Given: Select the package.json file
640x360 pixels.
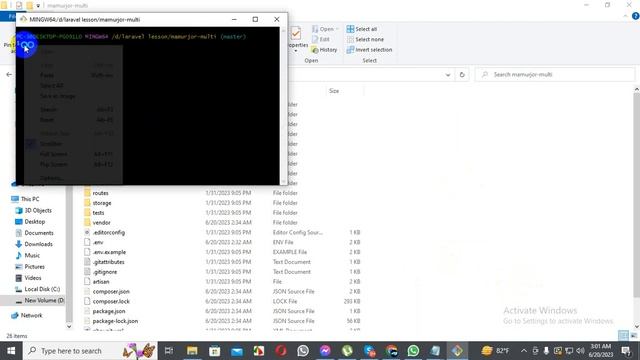Looking at the screenshot, I should (x=109, y=311).
